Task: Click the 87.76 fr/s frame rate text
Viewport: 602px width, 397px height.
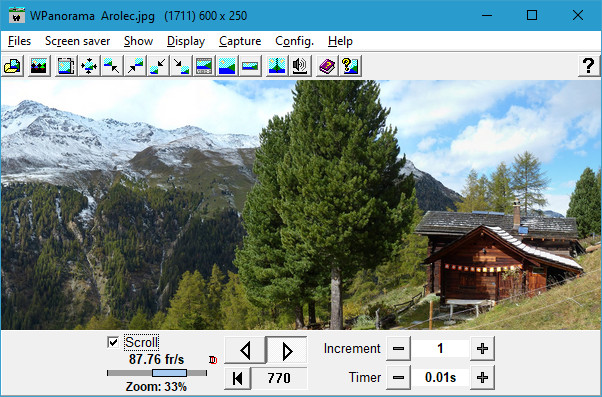Action: pos(157,359)
